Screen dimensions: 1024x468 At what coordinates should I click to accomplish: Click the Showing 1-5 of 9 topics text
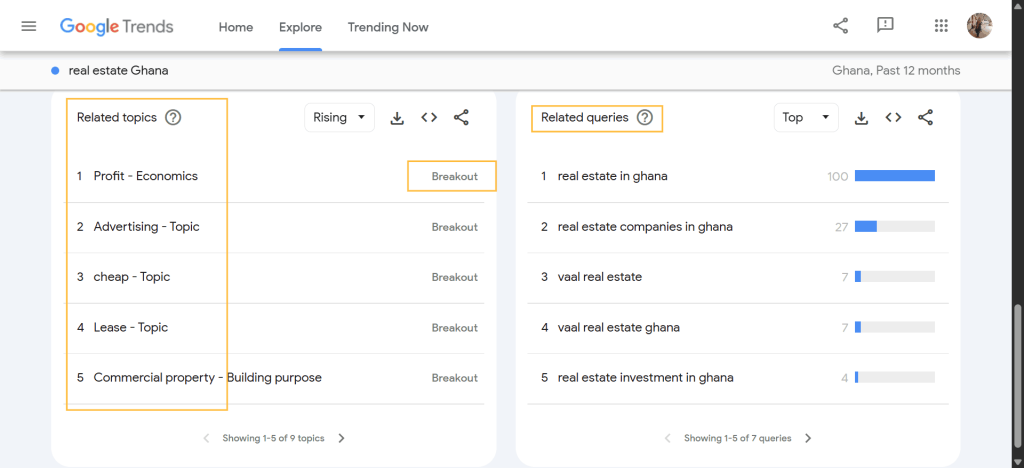(x=274, y=439)
